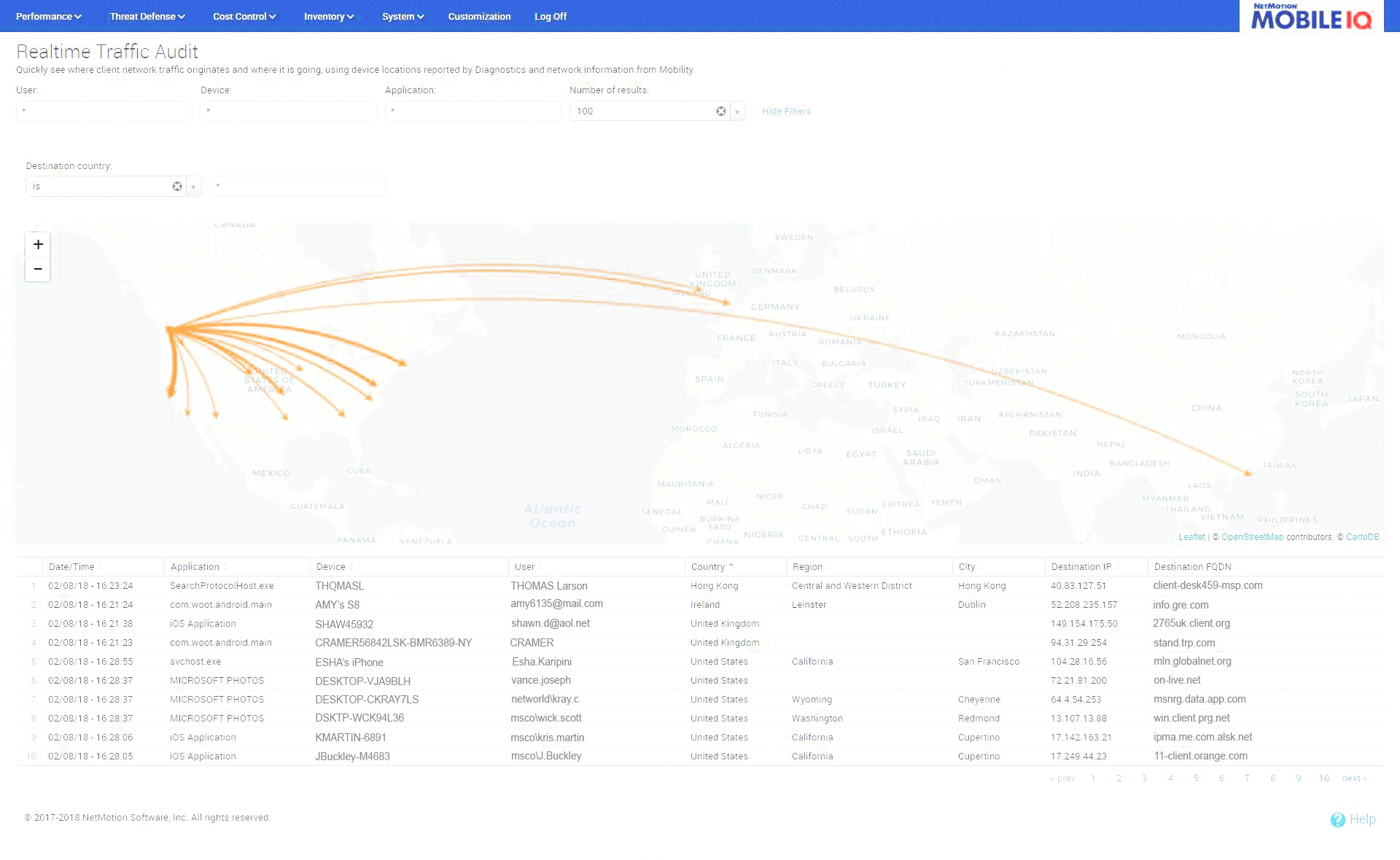
Task: Click the Hide Filters link
Action: [x=786, y=111]
